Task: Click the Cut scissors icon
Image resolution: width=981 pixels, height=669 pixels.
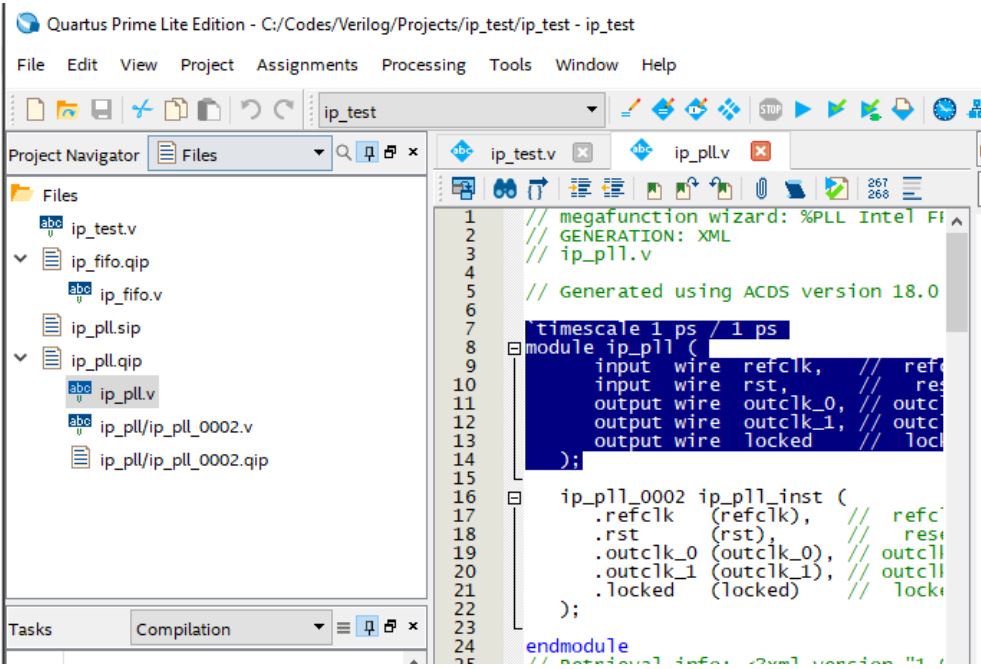Action: point(142,110)
